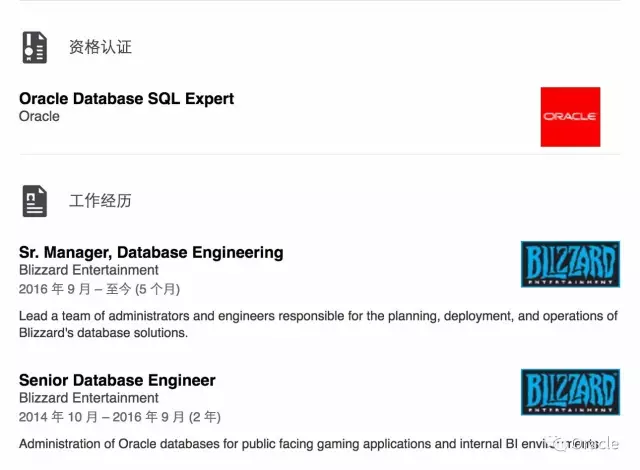Open Blizzard Entertainment under Senior Database Engineer
The image size is (640, 470).
pyautogui.click(x=89, y=398)
